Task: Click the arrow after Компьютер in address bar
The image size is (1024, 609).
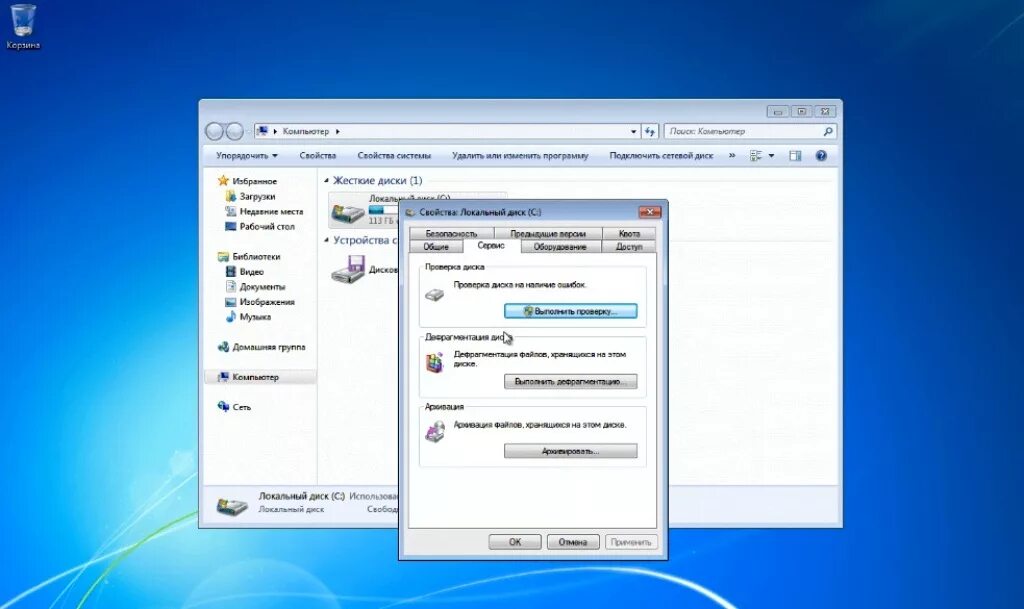Action: pos(338,131)
